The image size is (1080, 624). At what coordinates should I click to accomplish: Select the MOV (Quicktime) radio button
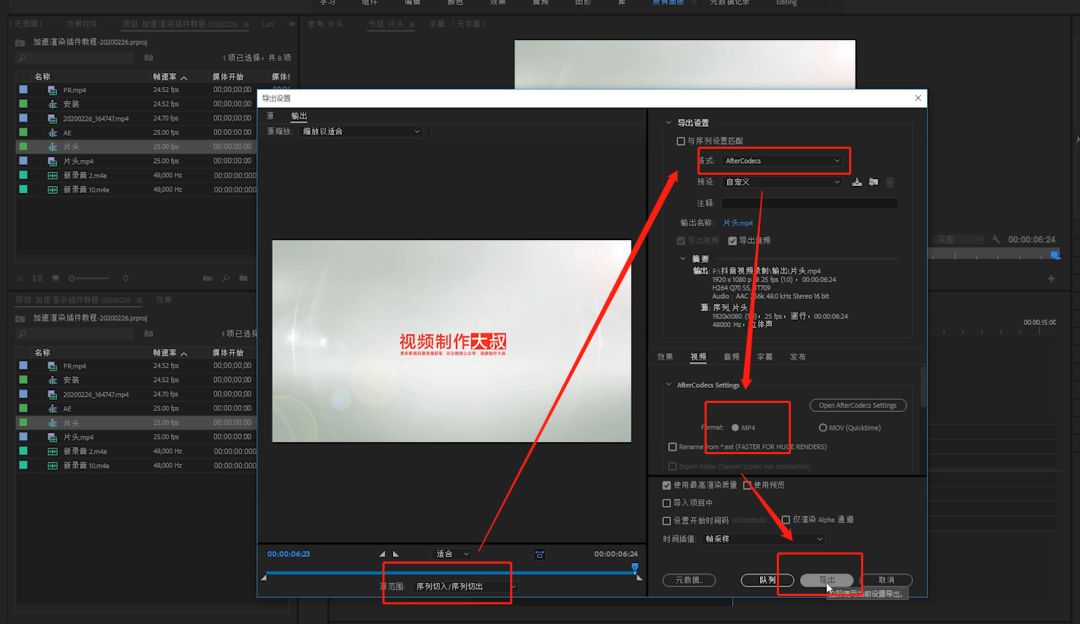pos(823,427)
